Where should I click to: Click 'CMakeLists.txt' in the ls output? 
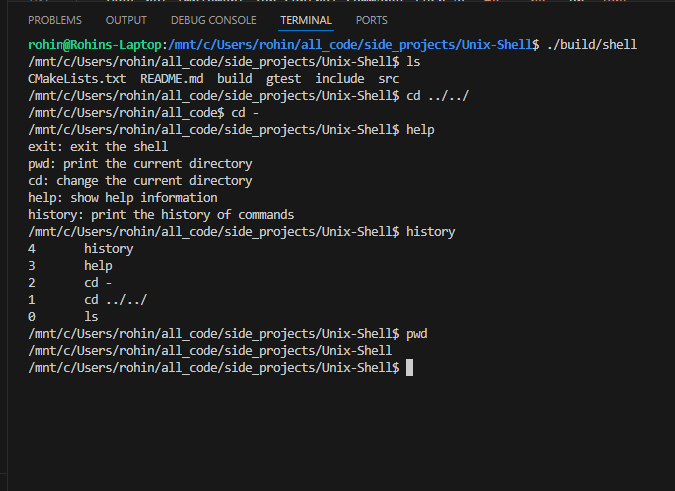(x=77, y=79)
